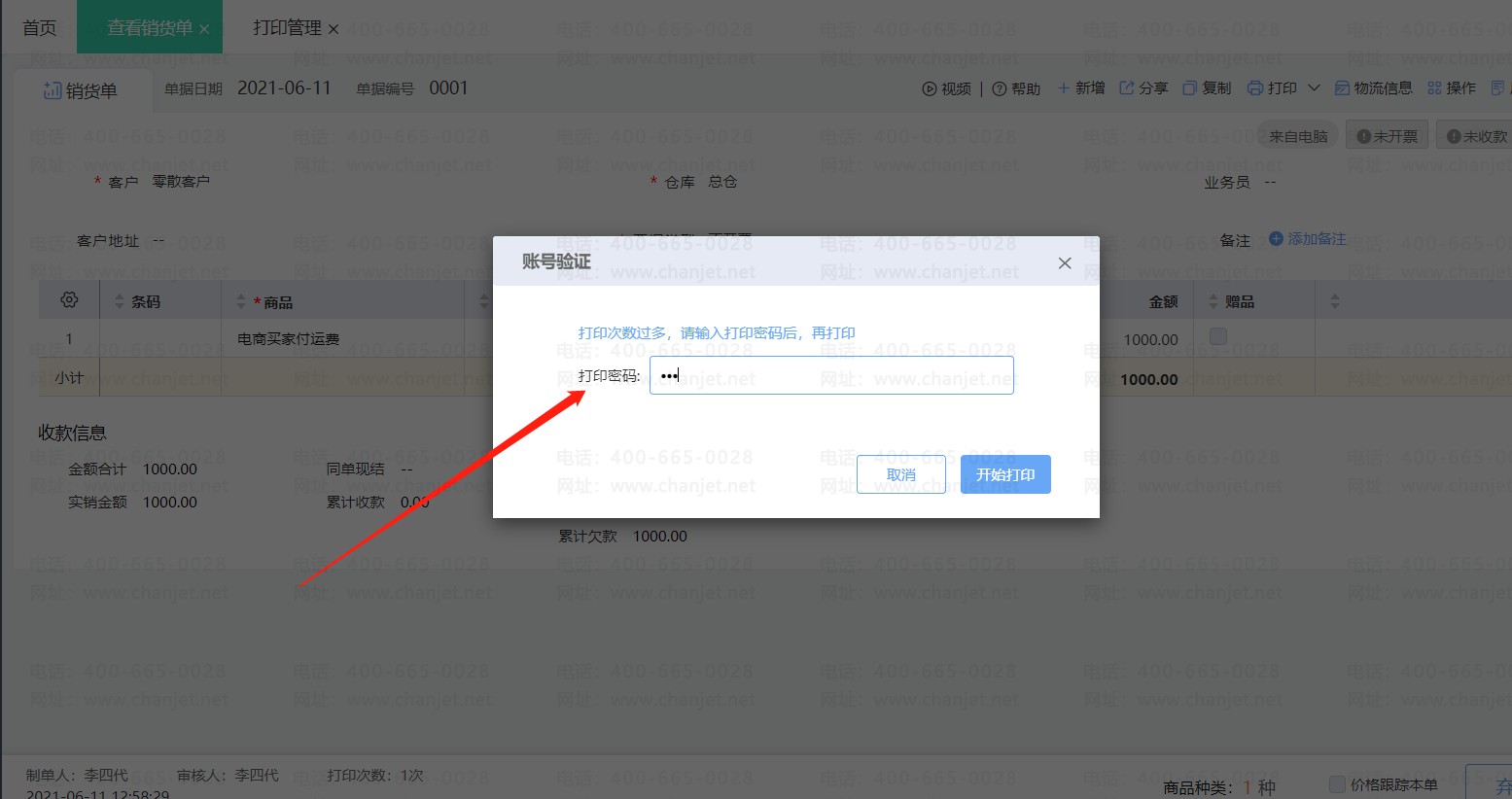
Task: Sort by 赠品 column
Action: pyautogui.click(x=1213, y=302)
